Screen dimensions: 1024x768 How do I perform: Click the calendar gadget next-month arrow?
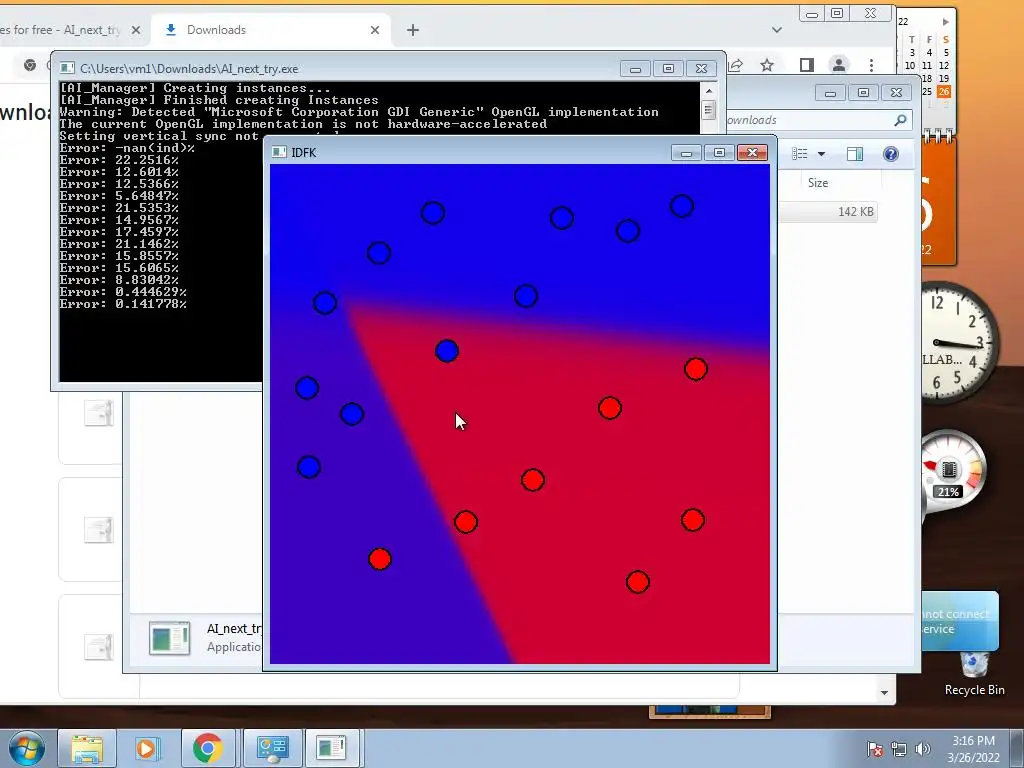[945, 22]
